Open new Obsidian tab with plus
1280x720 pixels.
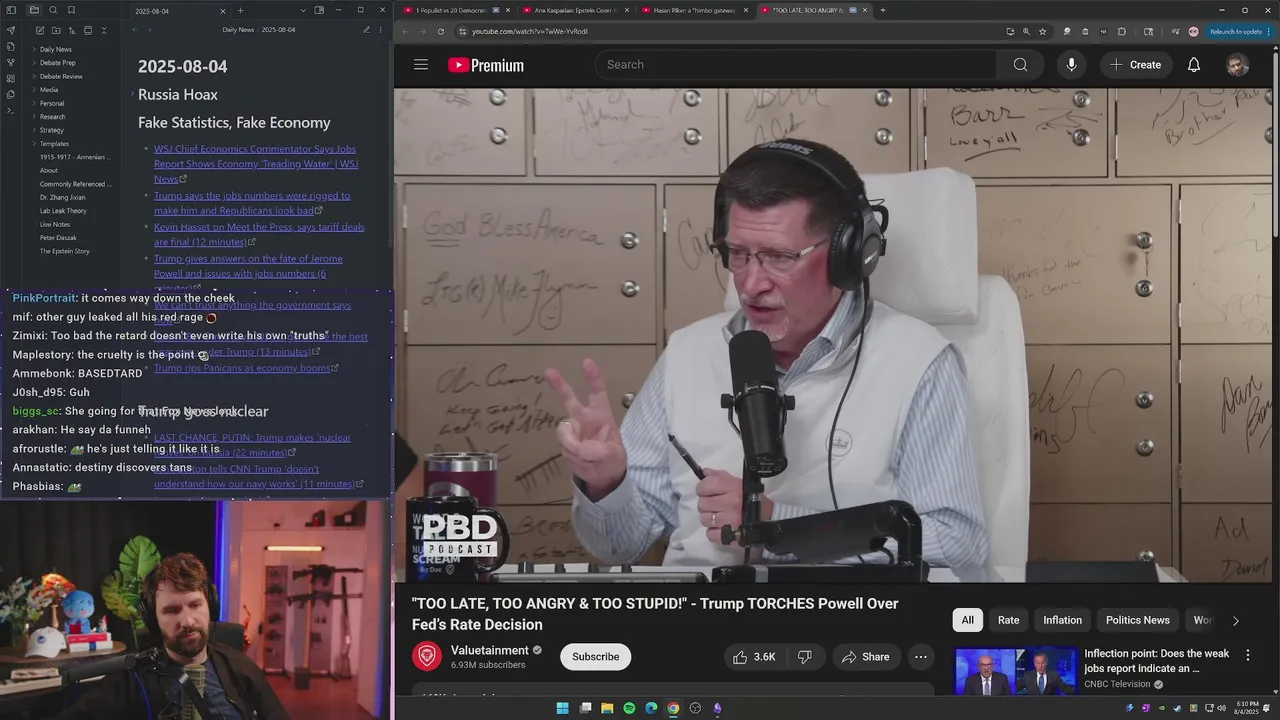[x=240, y=10]
